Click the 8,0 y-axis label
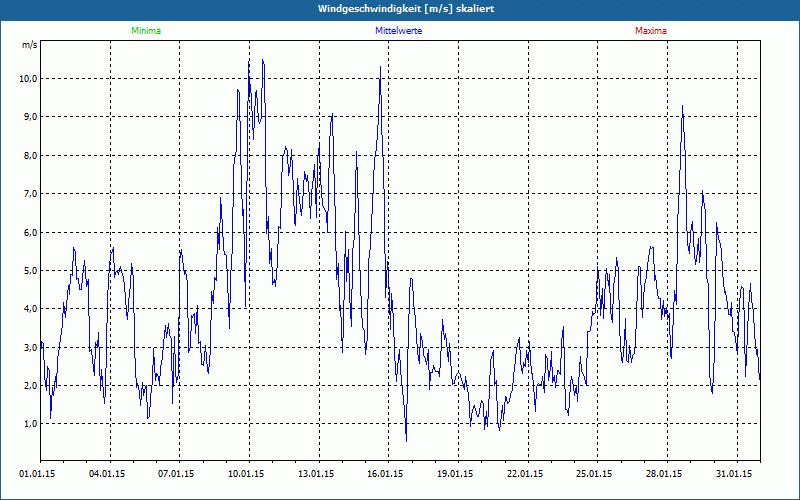 click(x=30, y=156)
